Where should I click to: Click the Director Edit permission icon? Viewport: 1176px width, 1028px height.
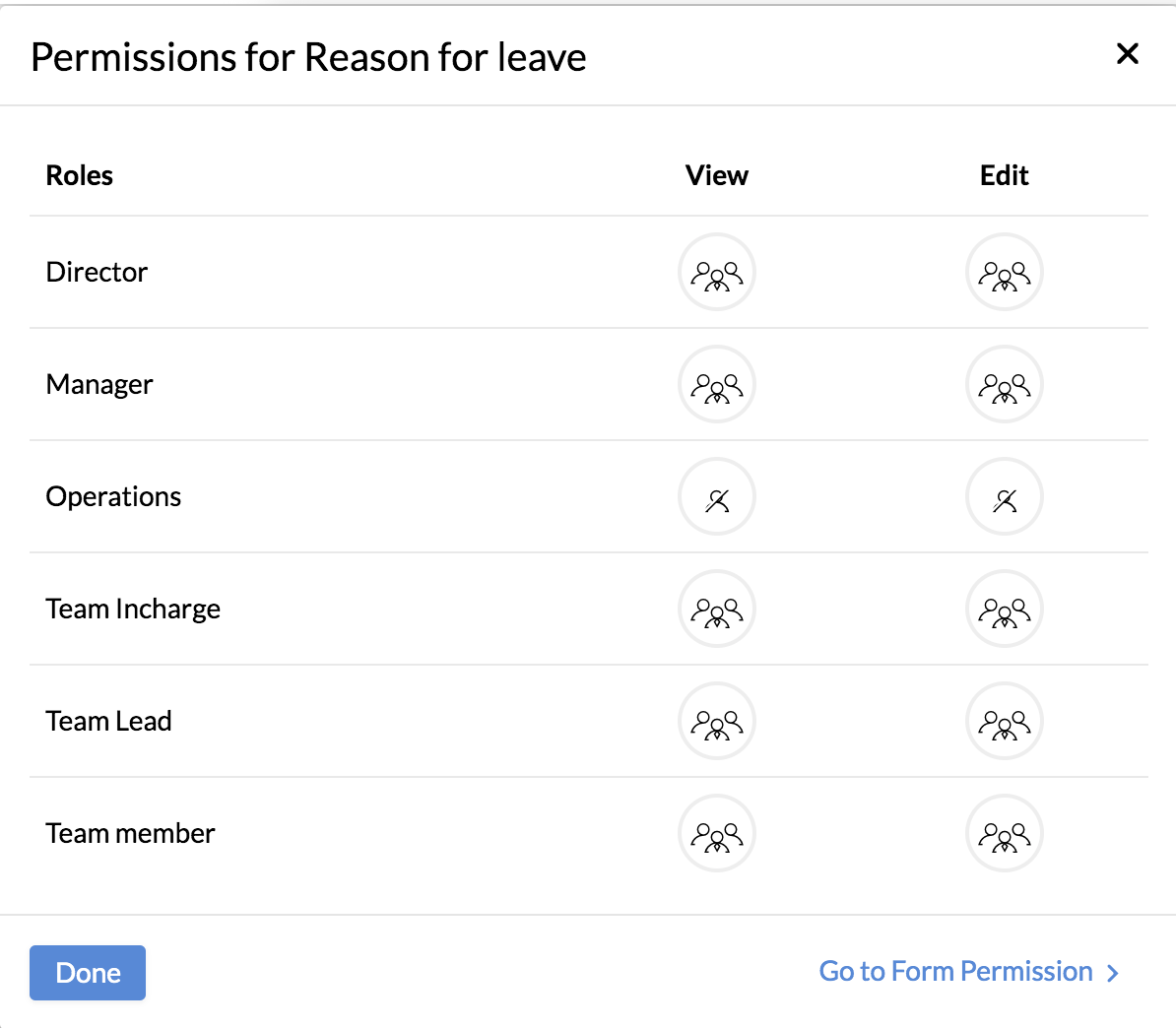1004,272
